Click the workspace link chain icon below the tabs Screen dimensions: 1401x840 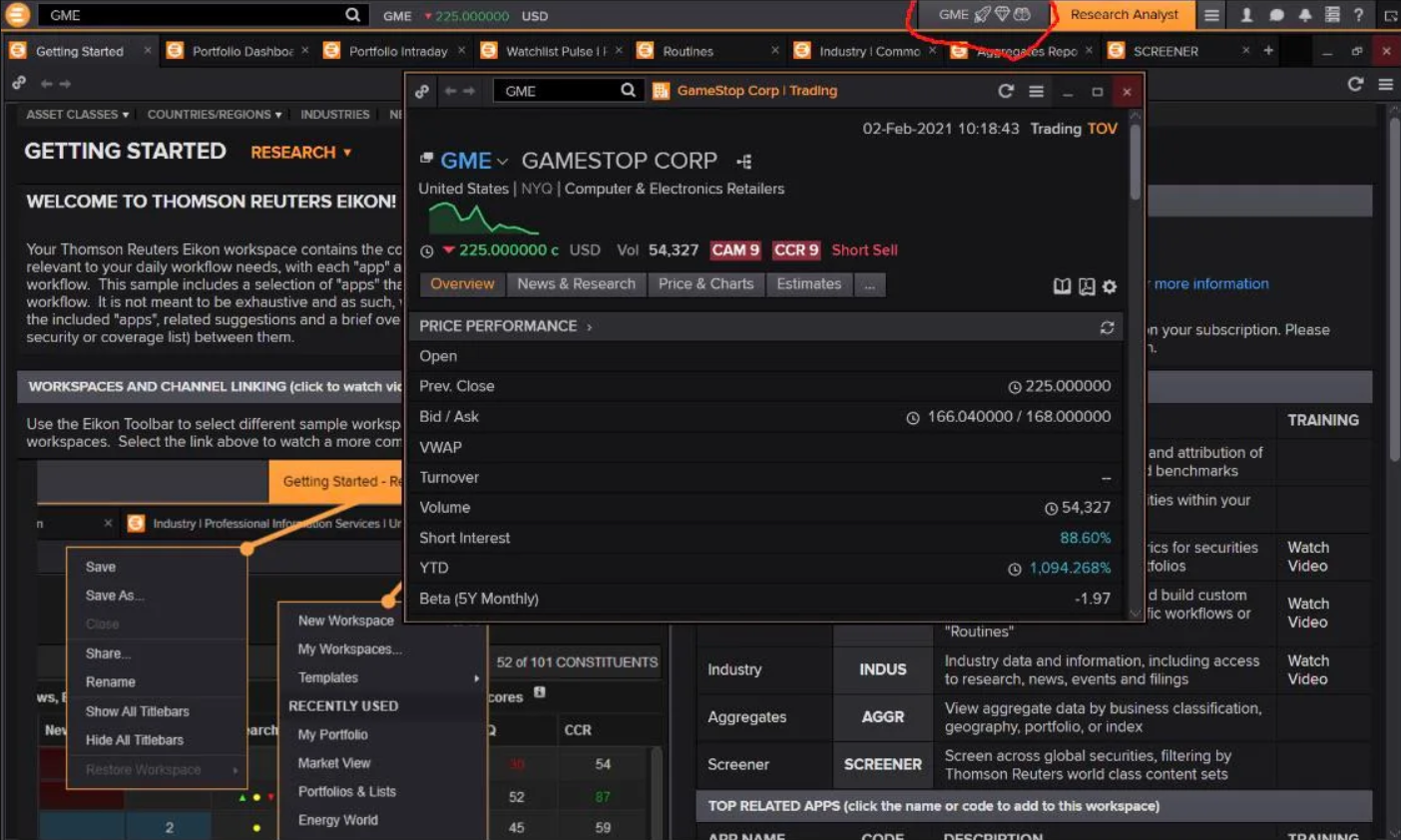[19, 84]
